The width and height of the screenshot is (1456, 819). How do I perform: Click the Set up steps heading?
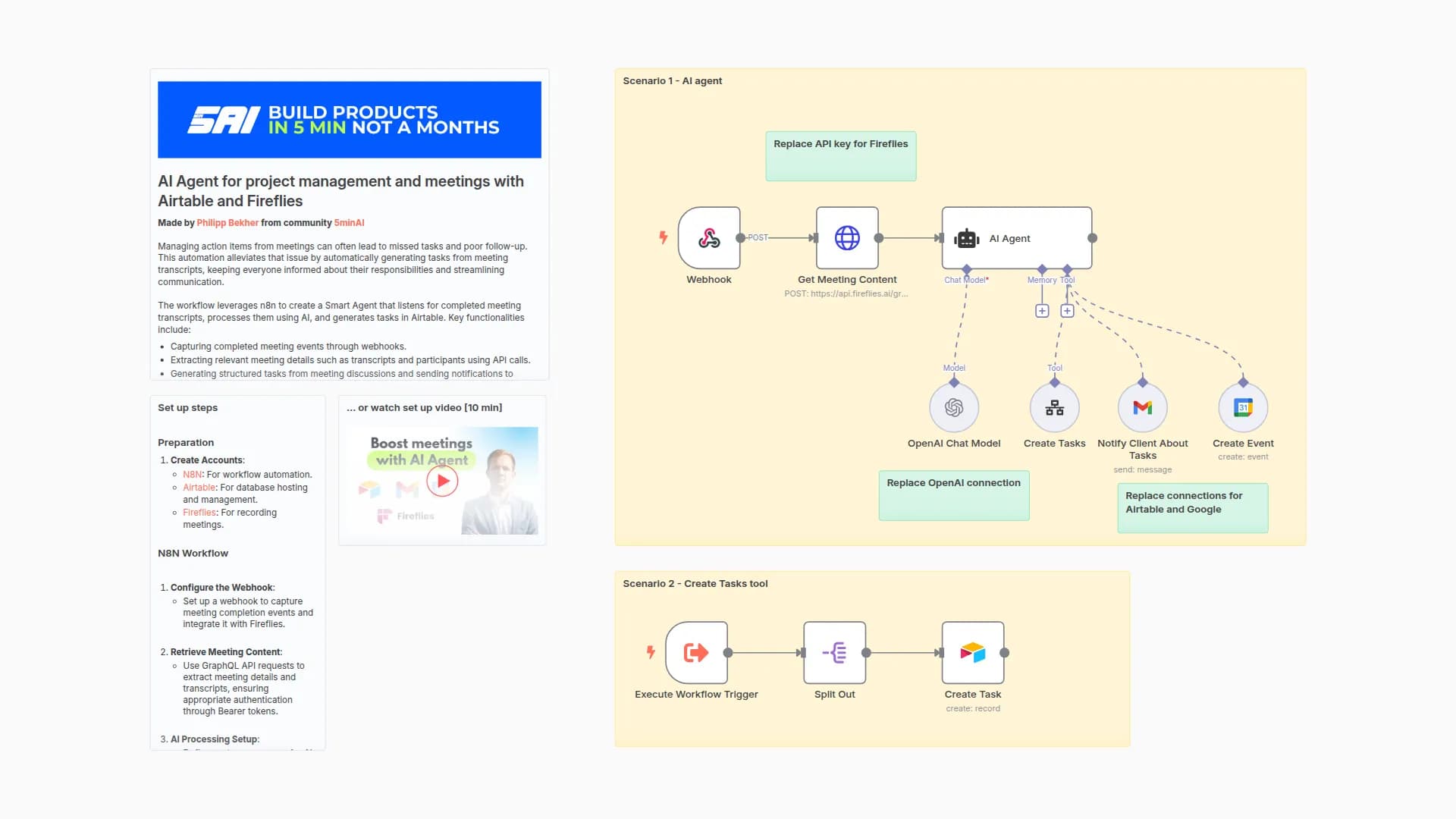point(187,408)
